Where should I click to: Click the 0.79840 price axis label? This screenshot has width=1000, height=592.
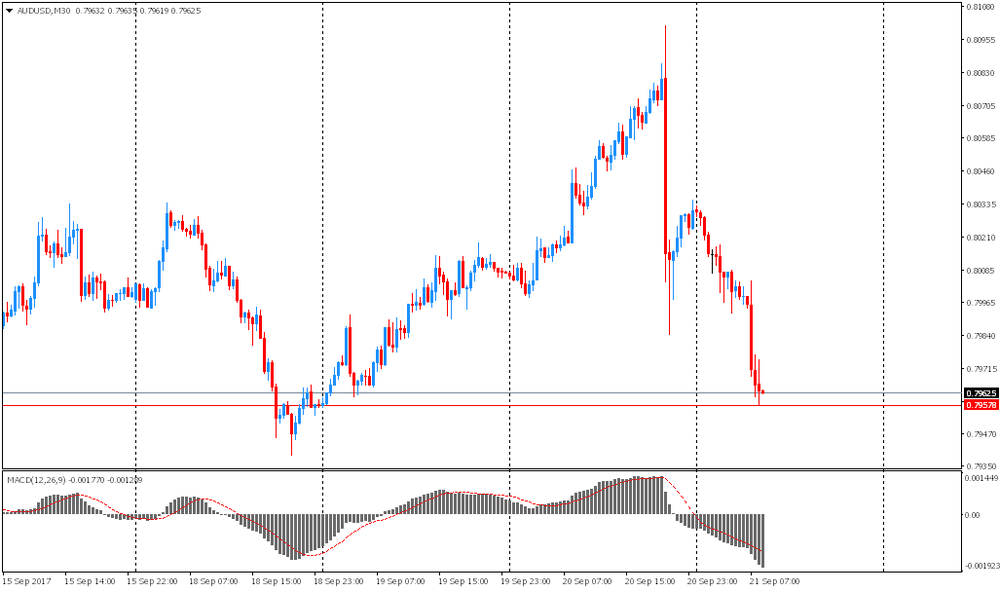tap(981, 336)
